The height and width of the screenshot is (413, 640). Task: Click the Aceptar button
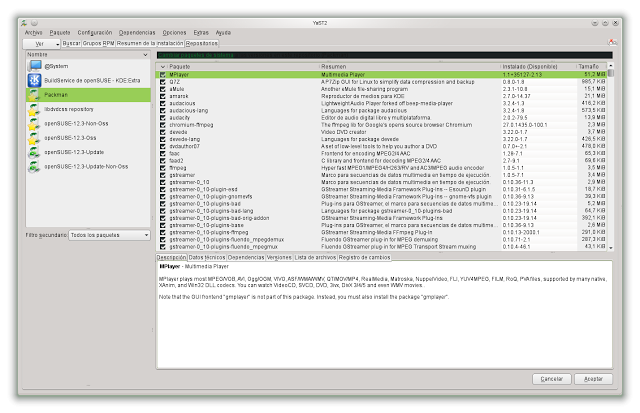tap(593, 379)
